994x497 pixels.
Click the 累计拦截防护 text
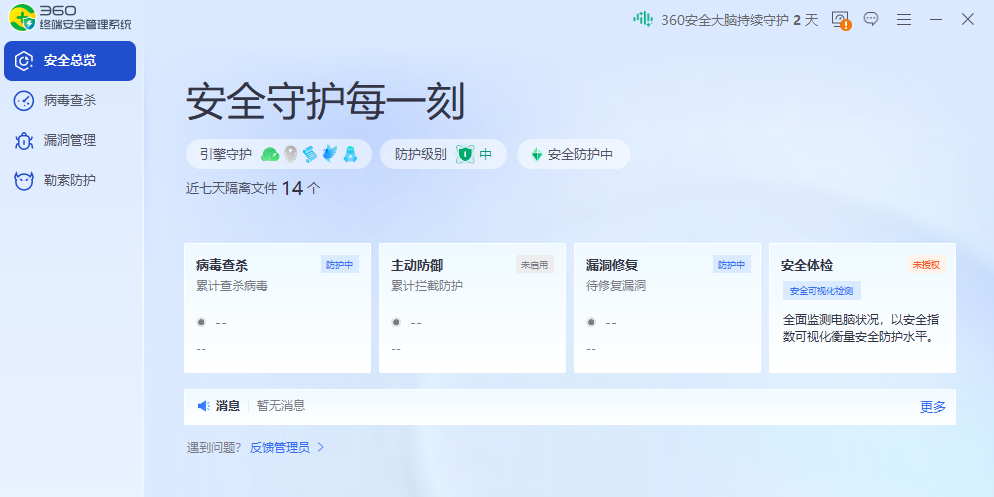coord(427,286)
